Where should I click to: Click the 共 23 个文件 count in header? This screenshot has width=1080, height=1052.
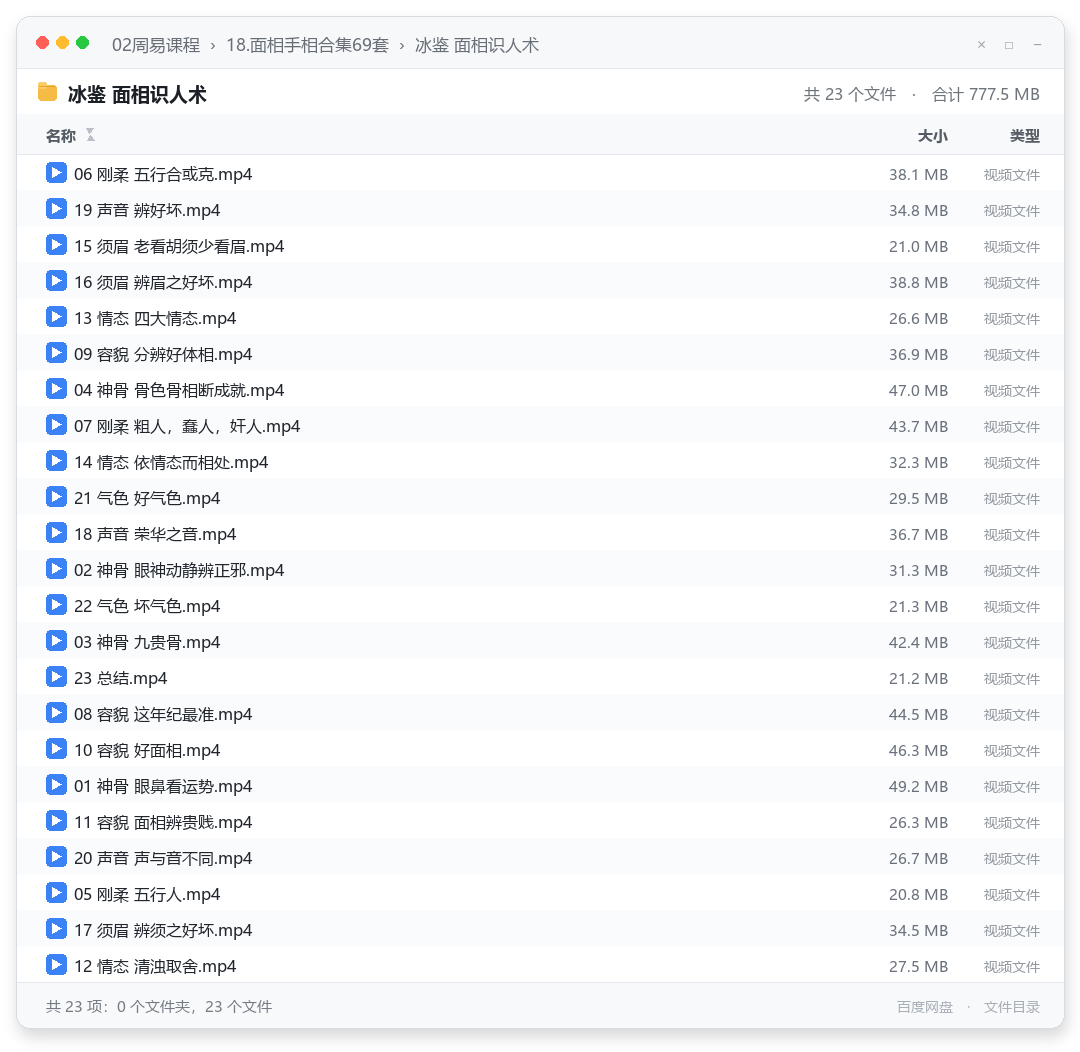(850, 94)
